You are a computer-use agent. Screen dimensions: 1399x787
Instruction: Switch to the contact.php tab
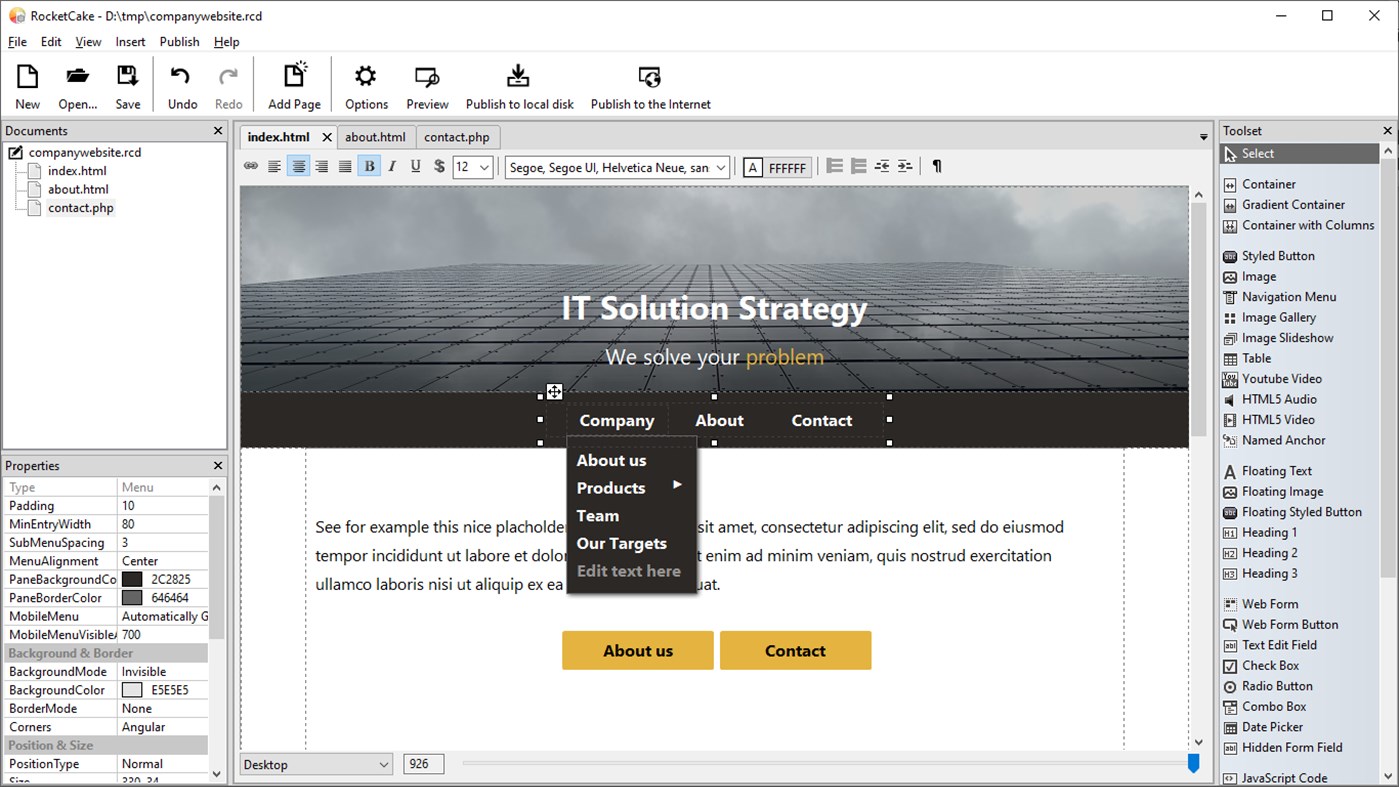coord(457,137)
